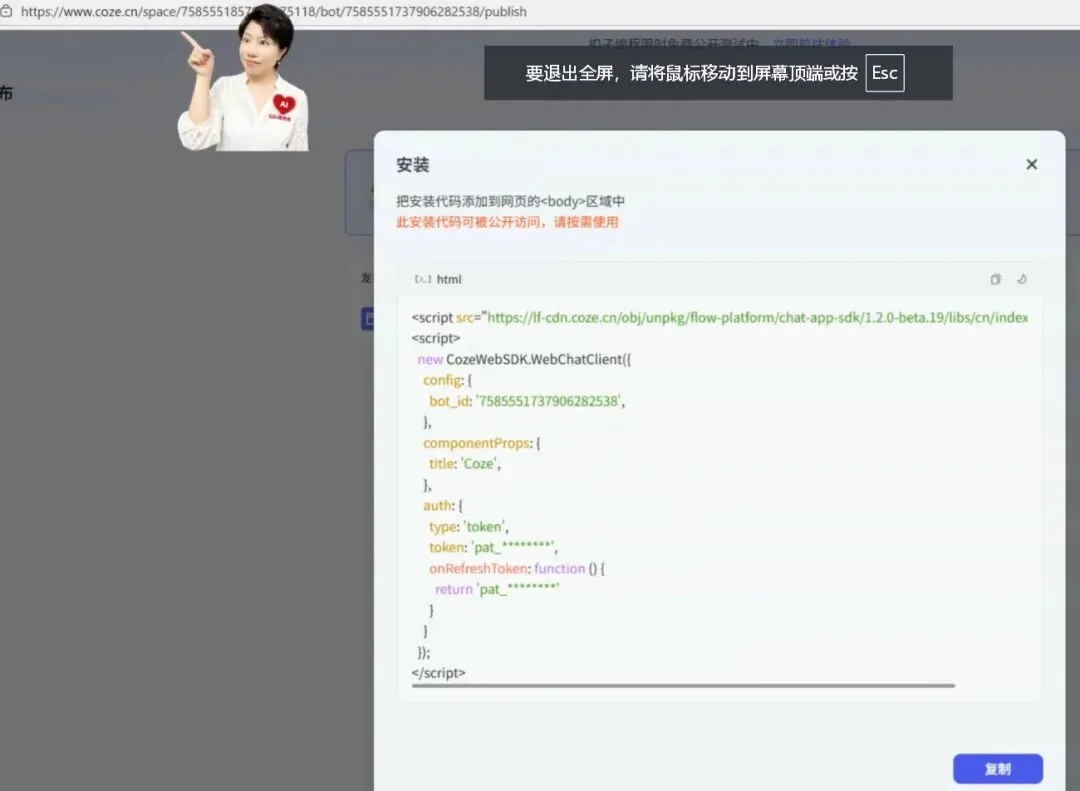The width and height of the screenshot is (1080, 791).
Task: Click the type 'token' line in code
Action: (x=468, y=526)
